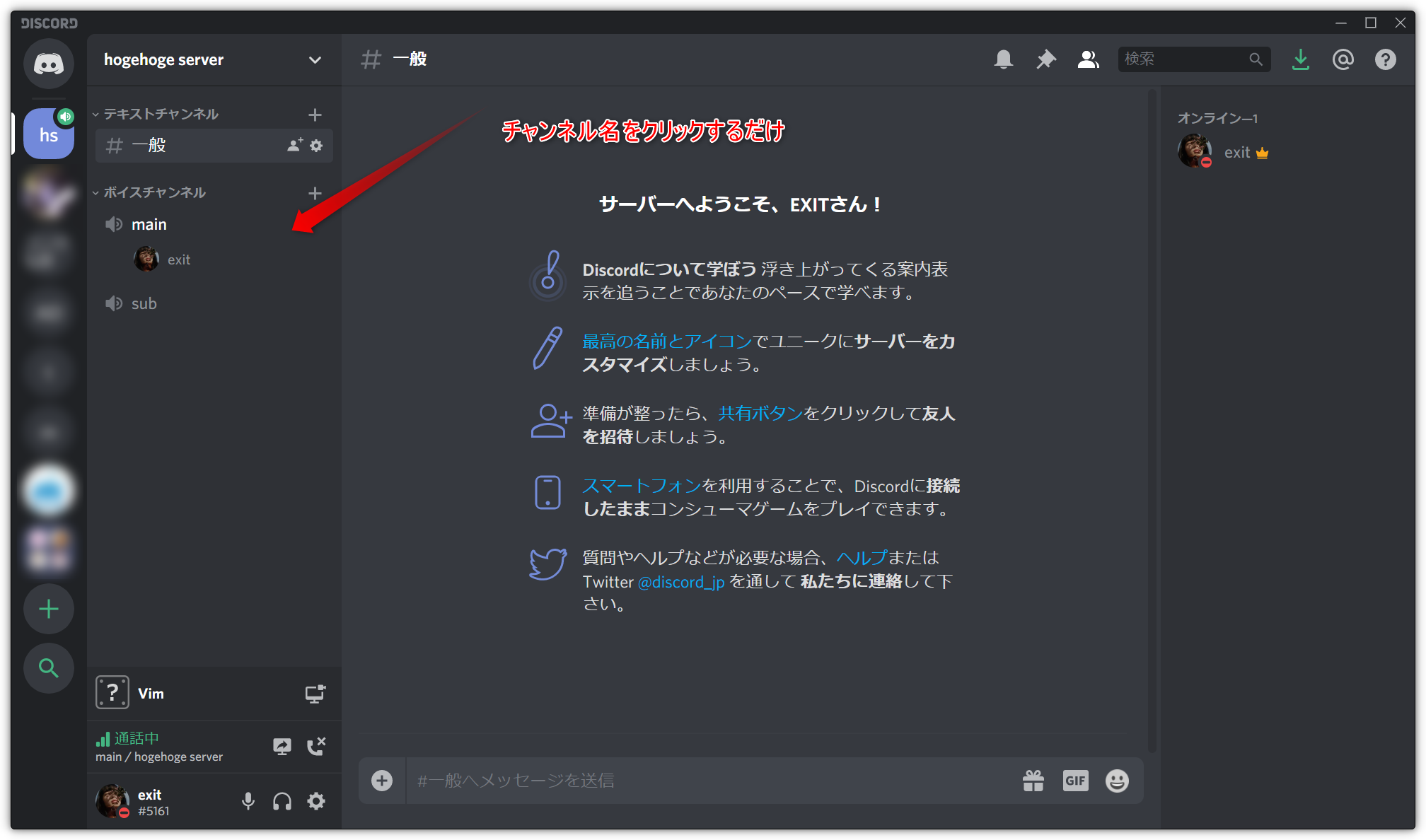Screen dimensions: 1426x840
Task: Show pinned messages pin icon
Action: (1045, 59)
